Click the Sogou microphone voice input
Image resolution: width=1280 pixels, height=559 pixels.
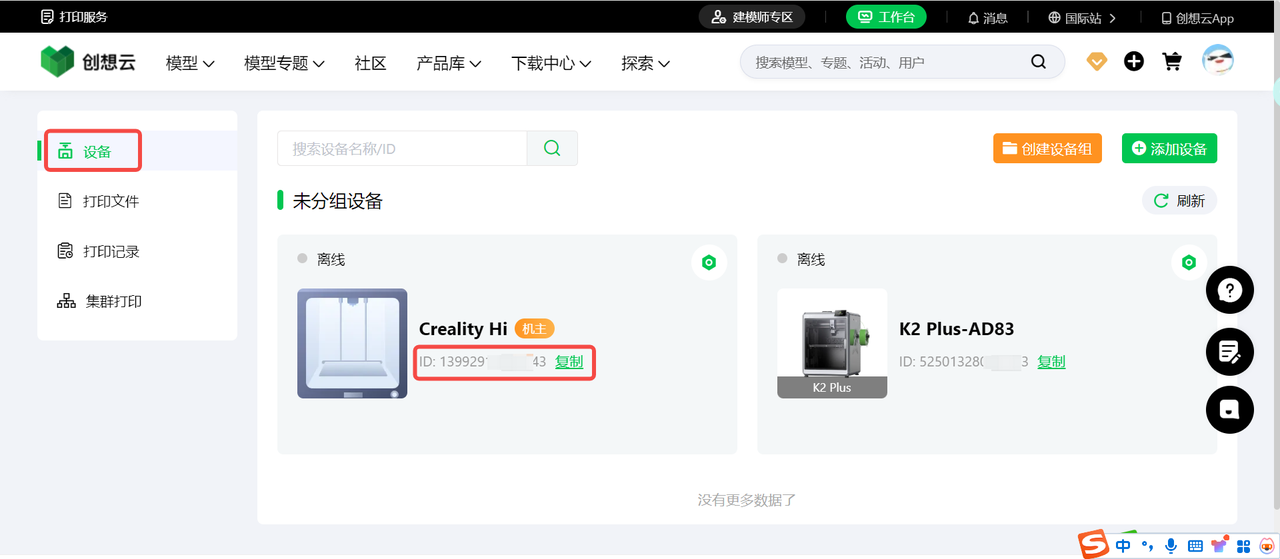[1171, 546]
